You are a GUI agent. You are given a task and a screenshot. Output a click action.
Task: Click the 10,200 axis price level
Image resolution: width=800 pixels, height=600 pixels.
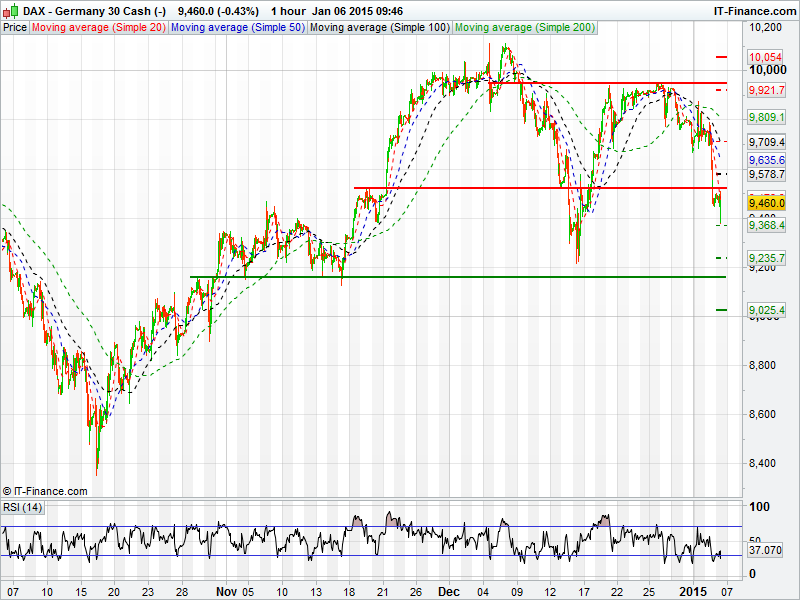765,28
